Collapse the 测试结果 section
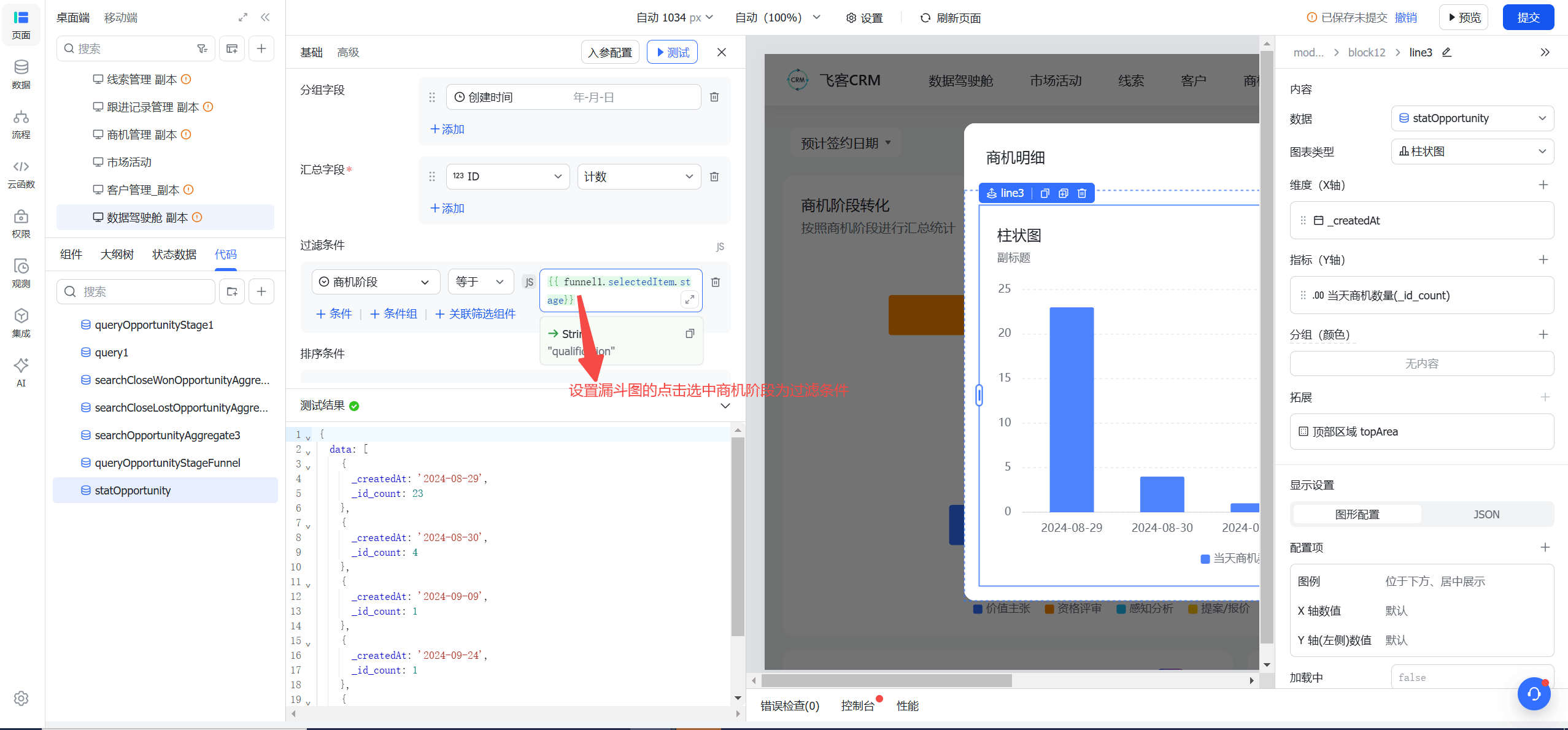The height and width of the screenshot is (730, 1568). click(725, 406)
